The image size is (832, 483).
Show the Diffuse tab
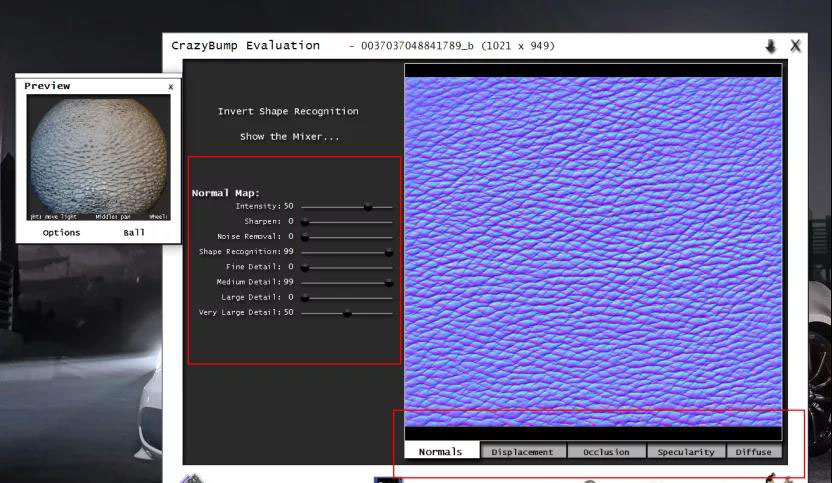pyautogui.click(x=753, y=451)
